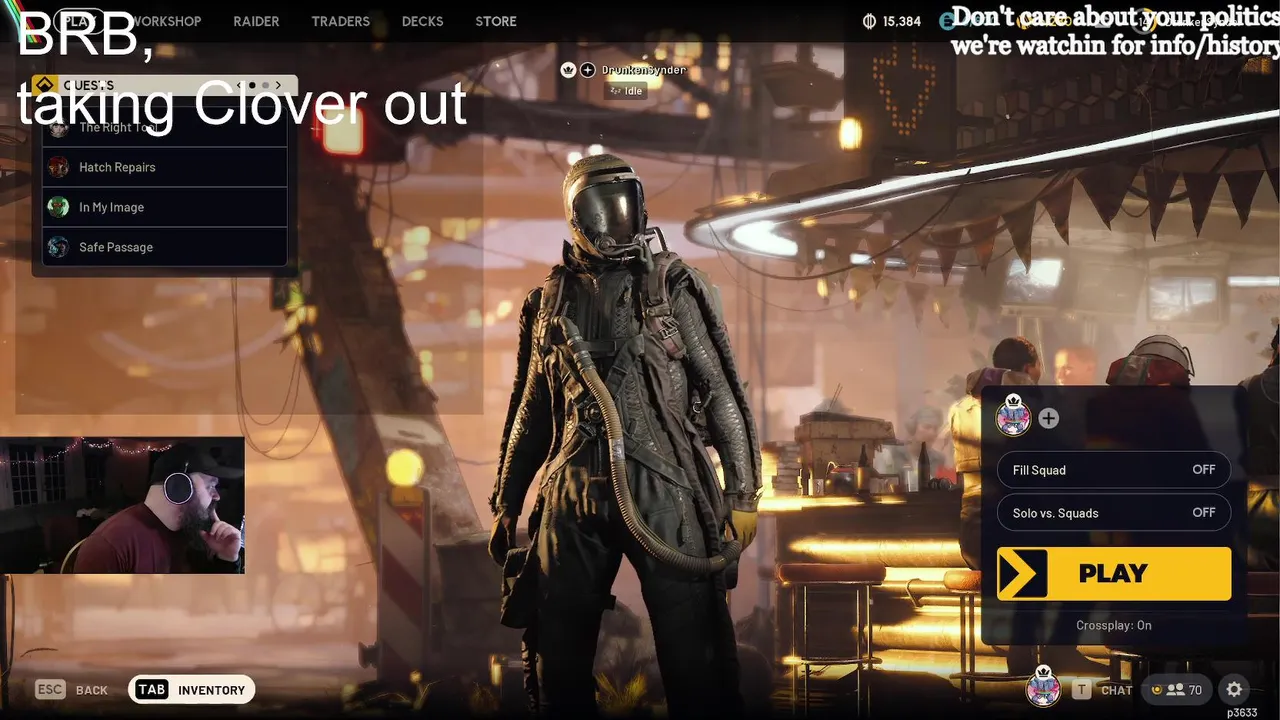
Task: Open Inventory with TAB button
Action: point(192,690)
